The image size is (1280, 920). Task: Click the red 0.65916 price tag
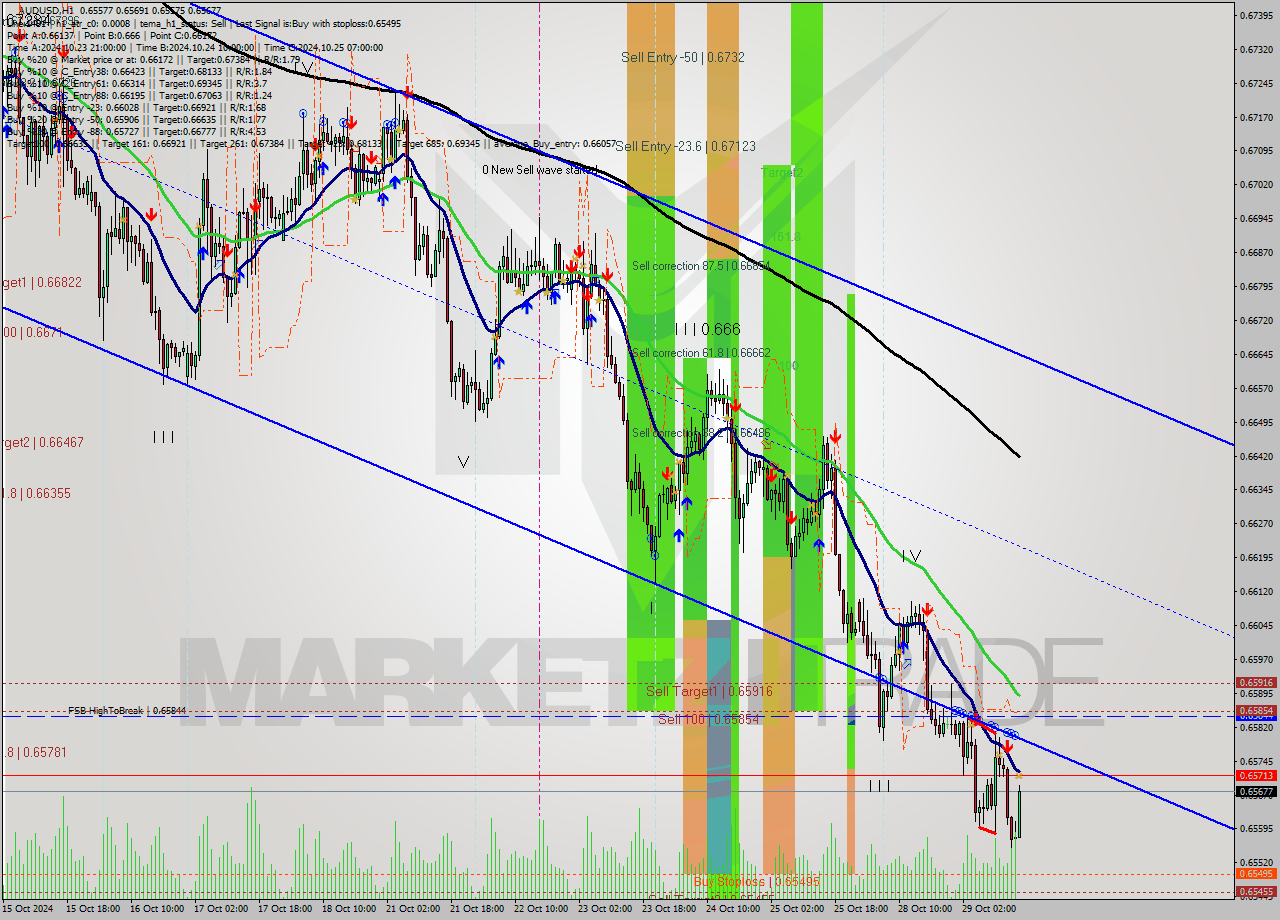click(x=1257, y=683)
